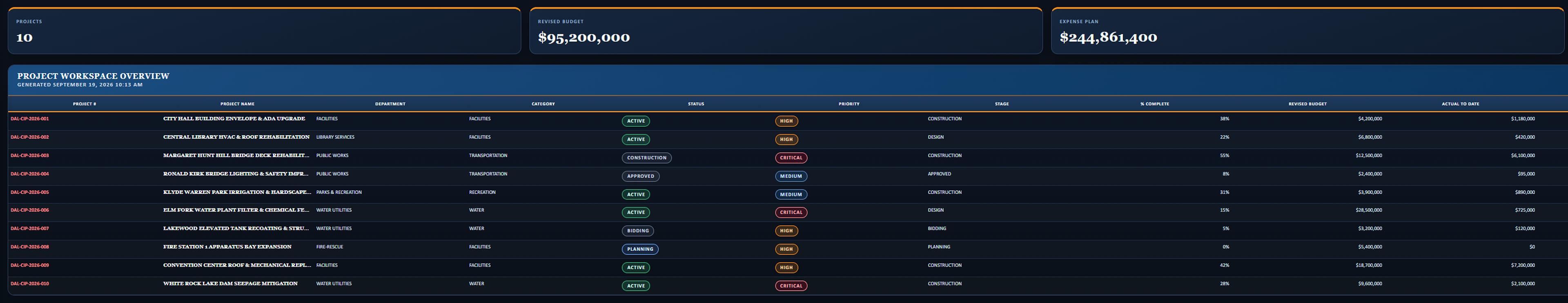Select Approved status badge for Ronald Kirk Bridge
This screenshot has height=303, width=1568.
(640, 176)
